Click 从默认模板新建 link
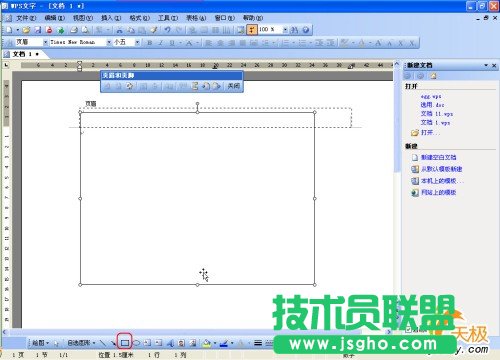 [x=442, y=169]
